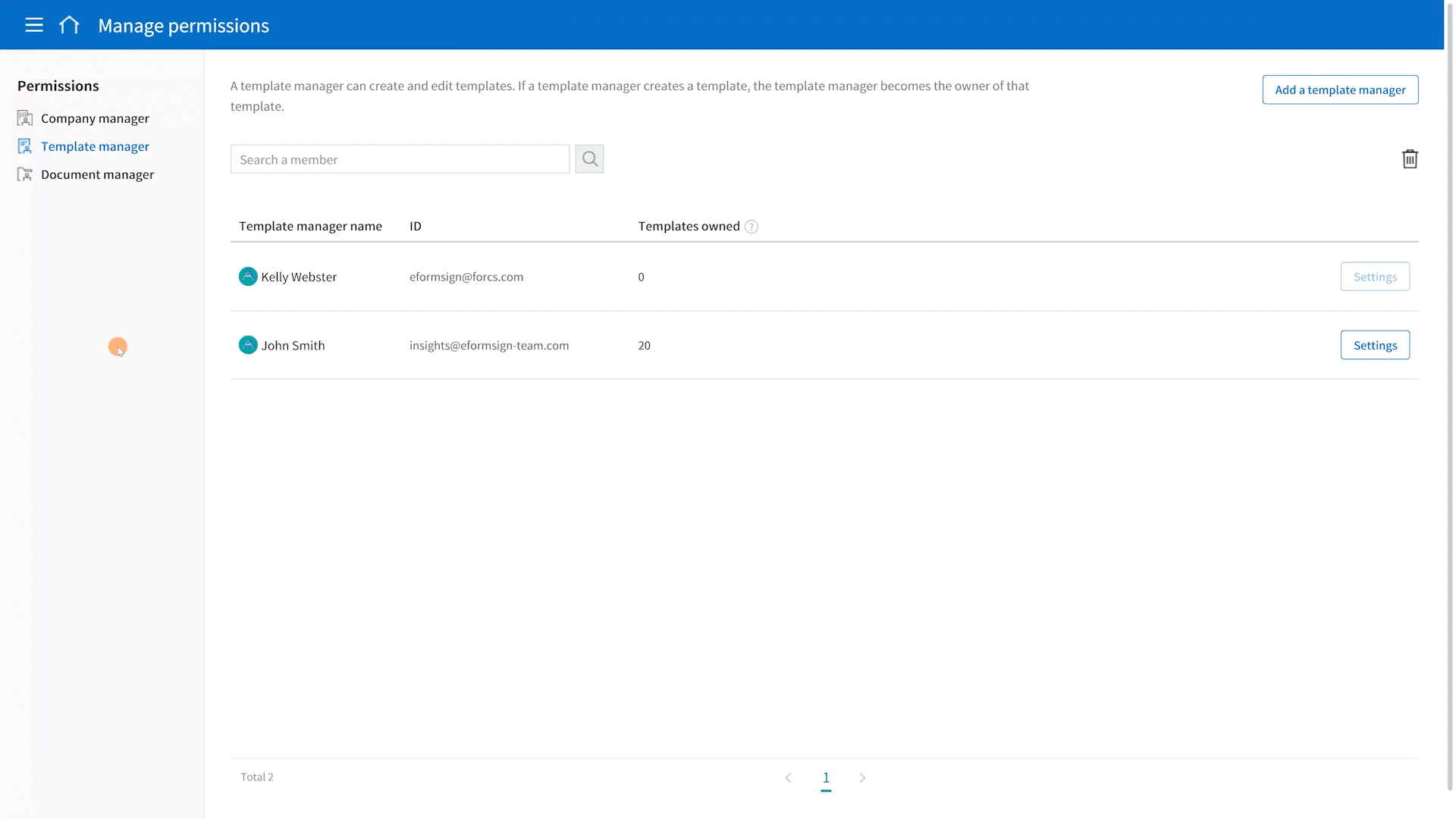Screen dimensions: 1456x819
Task: Select Template manager in sidebar
Action: (x=95, y=146)
